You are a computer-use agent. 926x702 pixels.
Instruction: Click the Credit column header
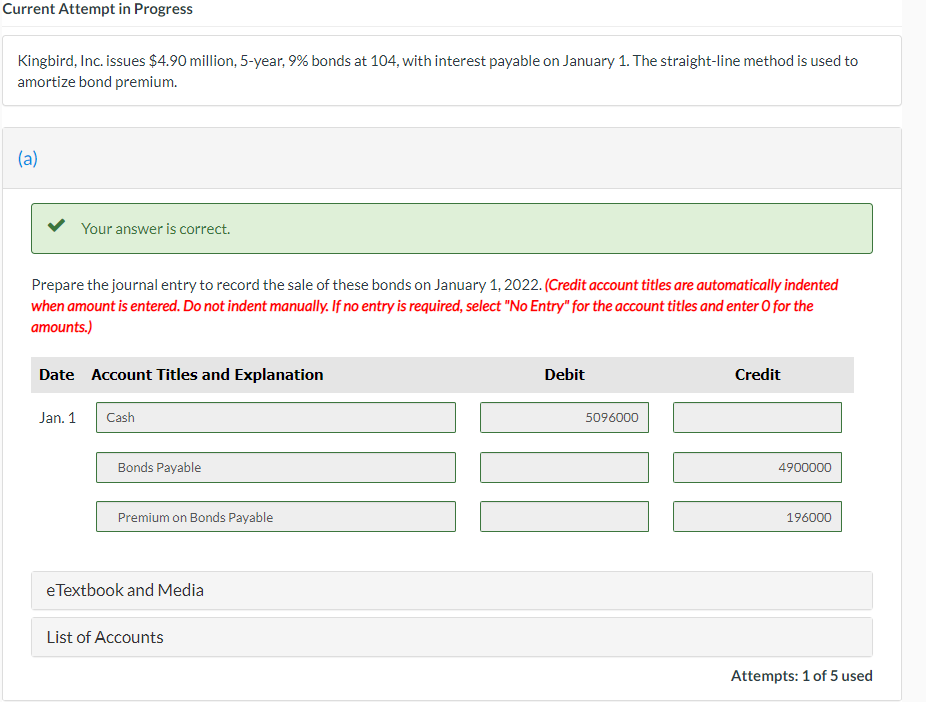point(757,375)
